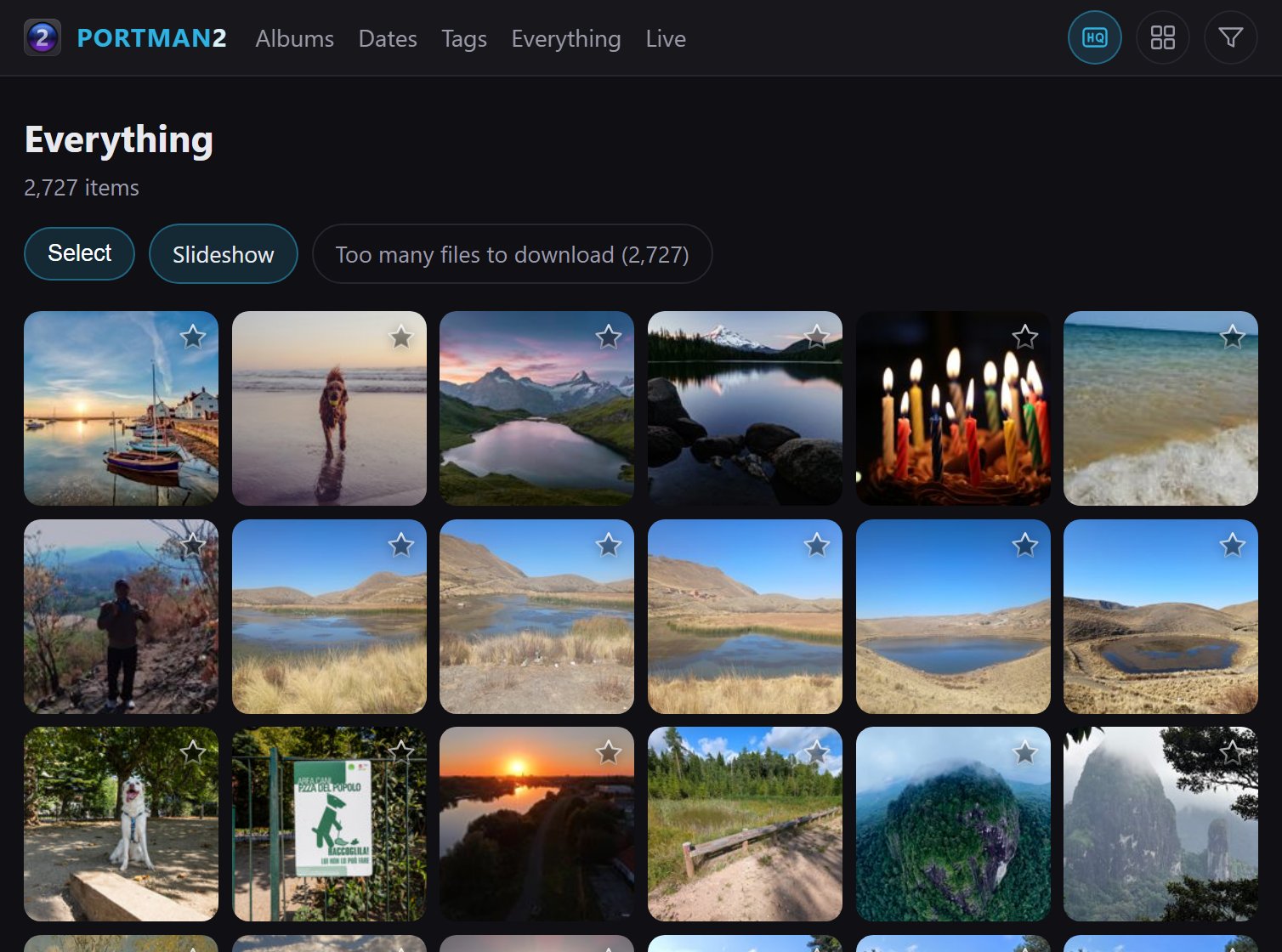
Task: Toggle the HQ quality button
Action: pyautogui.click(x=1095, y=37)
